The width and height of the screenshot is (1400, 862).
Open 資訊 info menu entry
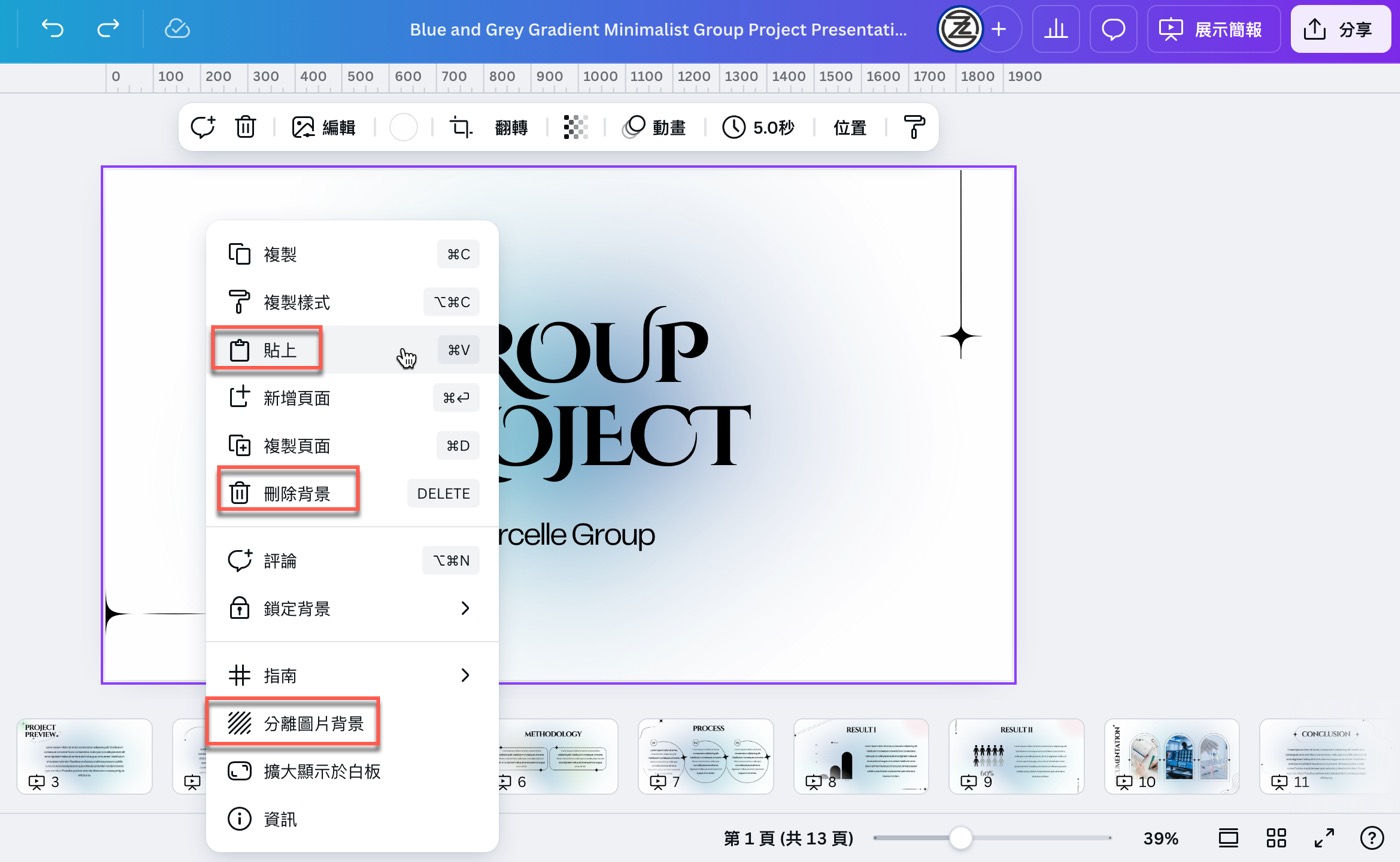(x=352, y=819)
